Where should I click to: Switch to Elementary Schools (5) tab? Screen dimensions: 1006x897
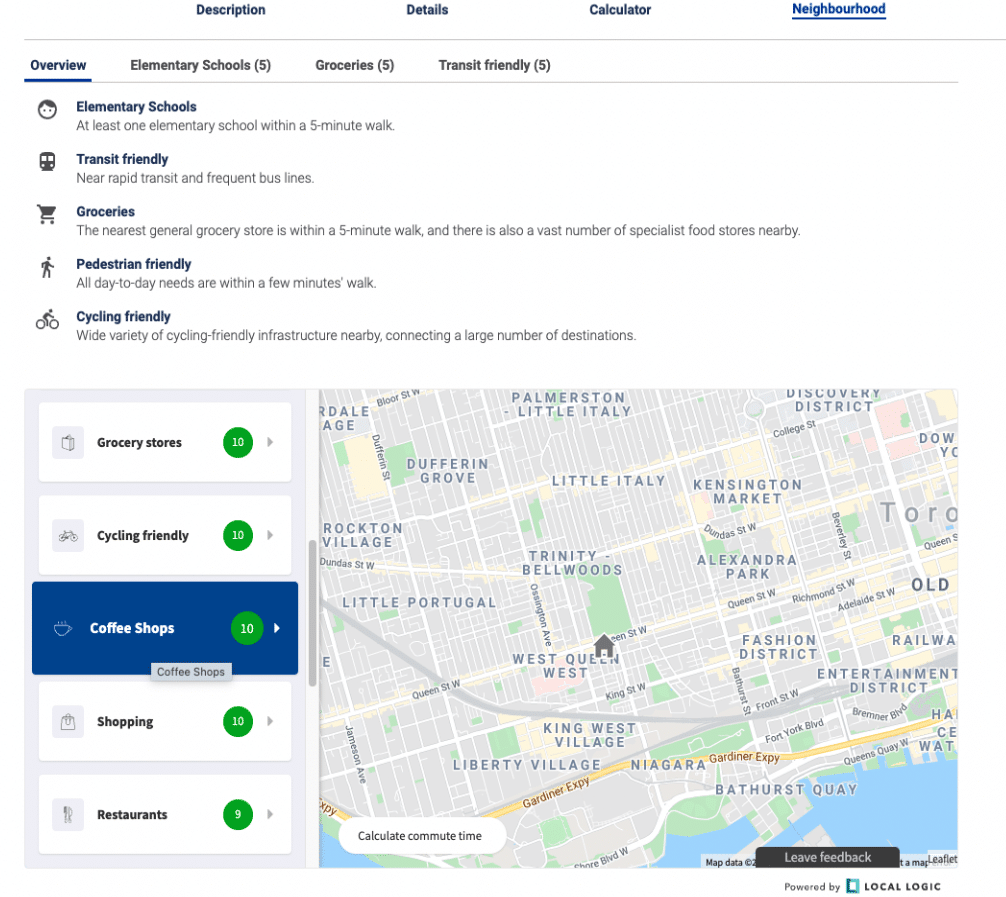click(x=200, y=65)
